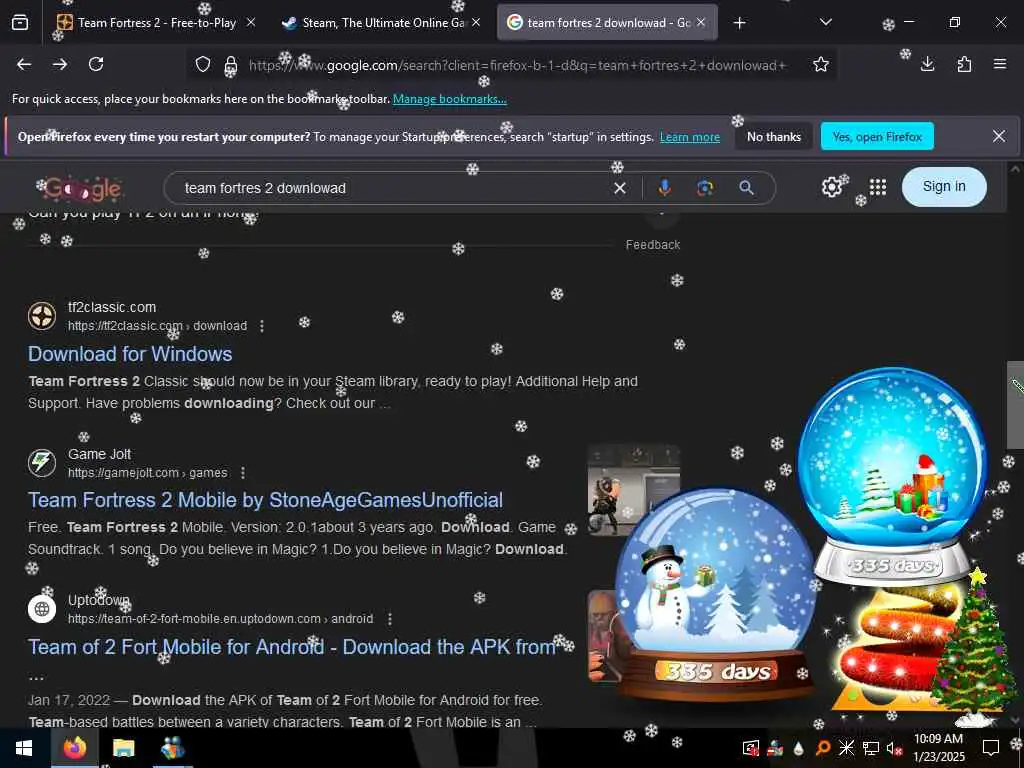Open the Google apps grid
Image resolution: width=1024 pixels, height=768 pixels.
(x=878, y=187)
